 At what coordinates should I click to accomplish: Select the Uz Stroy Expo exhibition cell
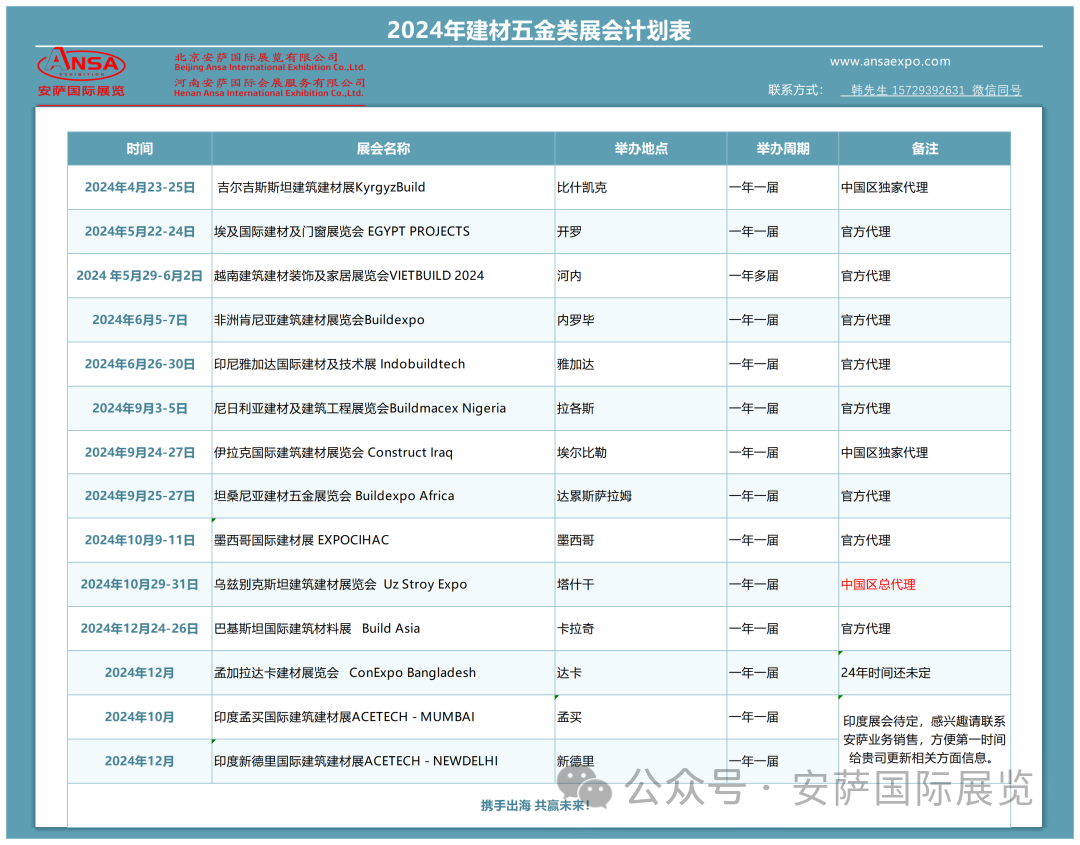(x=383, y=584)
